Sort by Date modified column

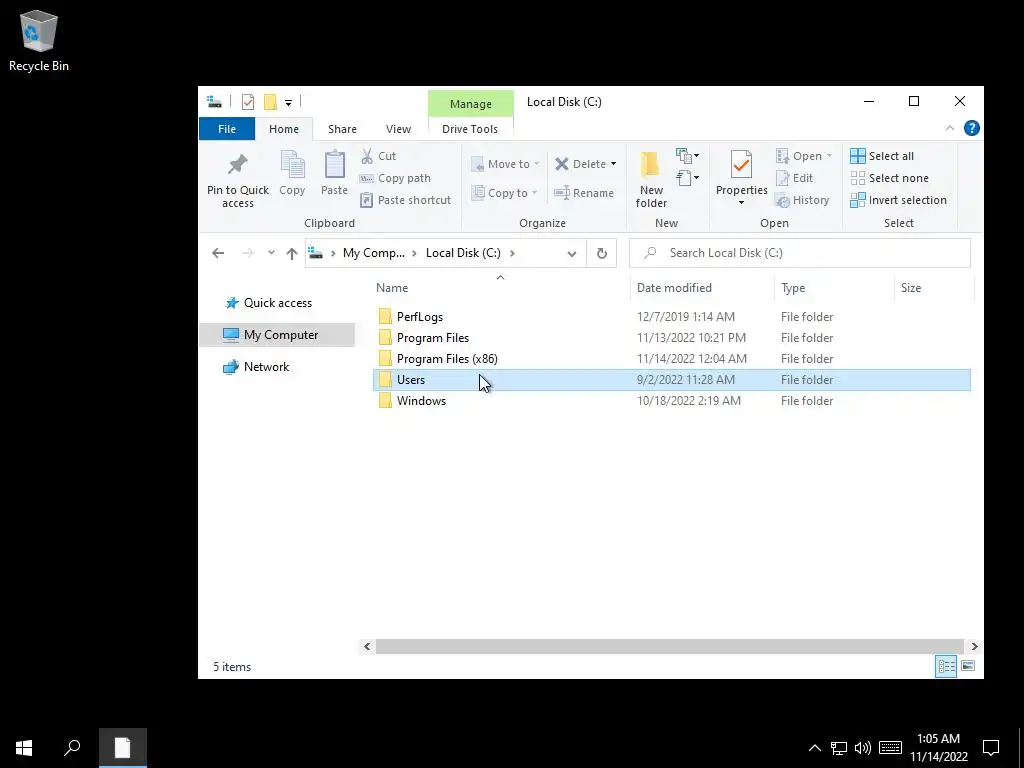click(674, 287)
